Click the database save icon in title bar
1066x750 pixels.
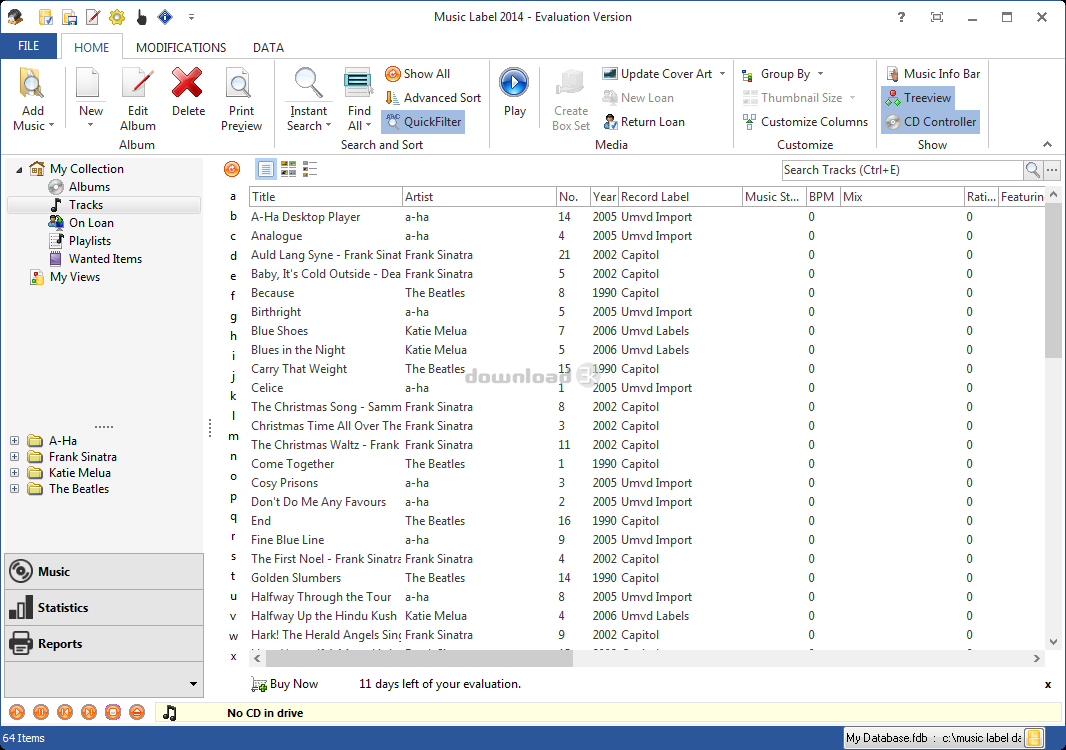pyautogui.click(x=69, y=17)
